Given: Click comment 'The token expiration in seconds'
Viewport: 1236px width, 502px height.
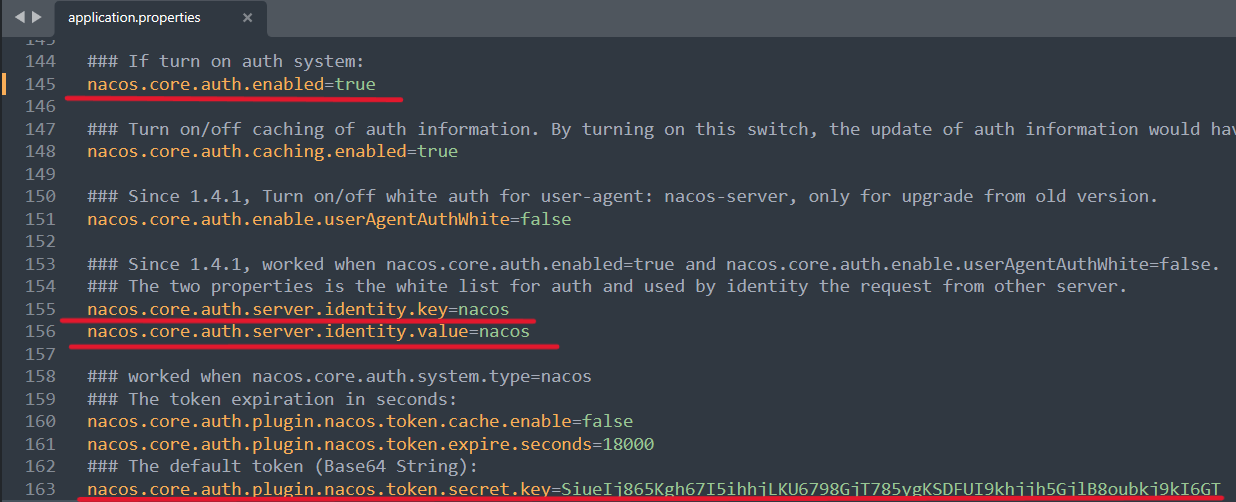Looking at the screenshot, I should [273, 399].
